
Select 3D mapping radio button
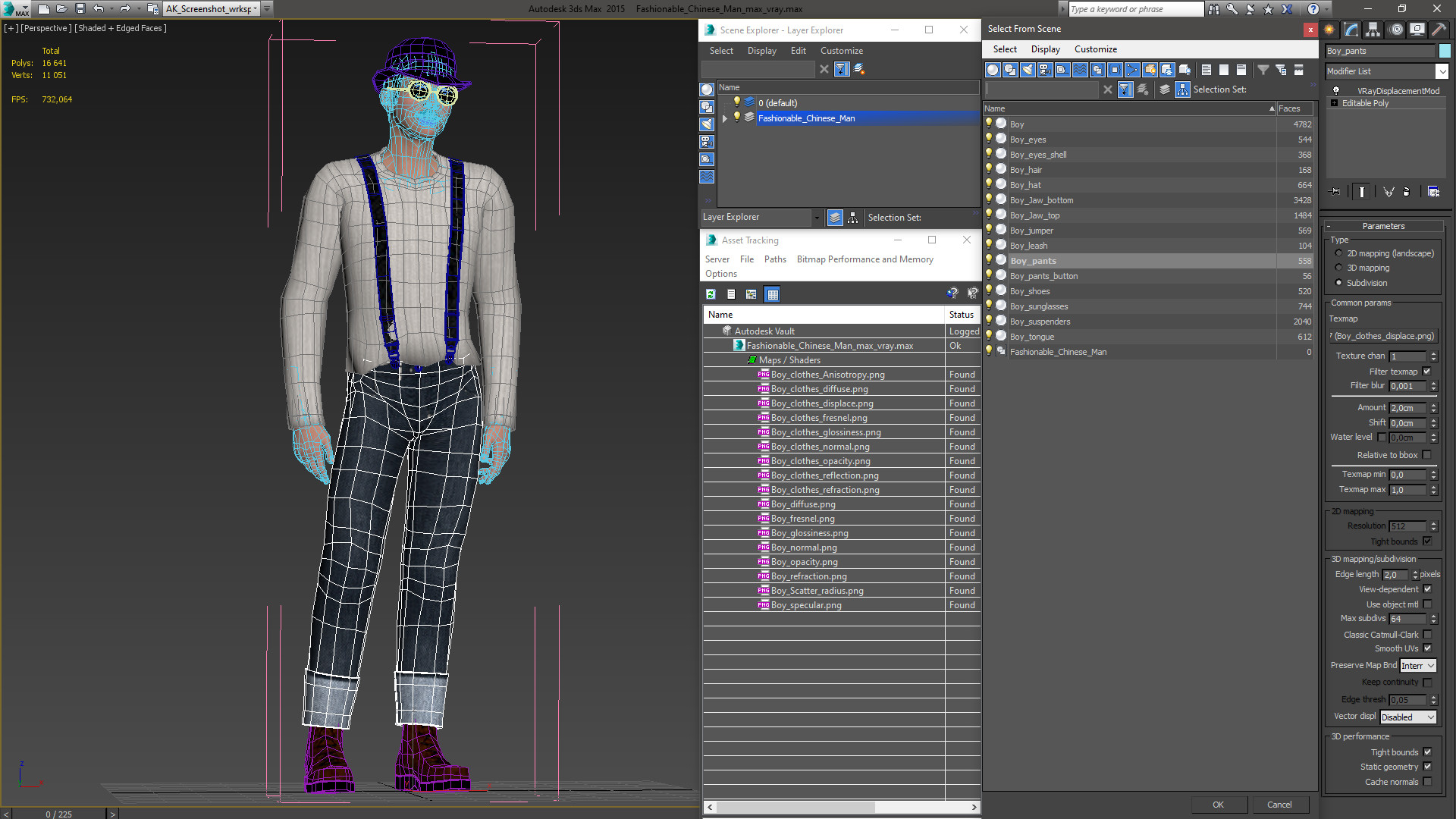click(1338, 268)
